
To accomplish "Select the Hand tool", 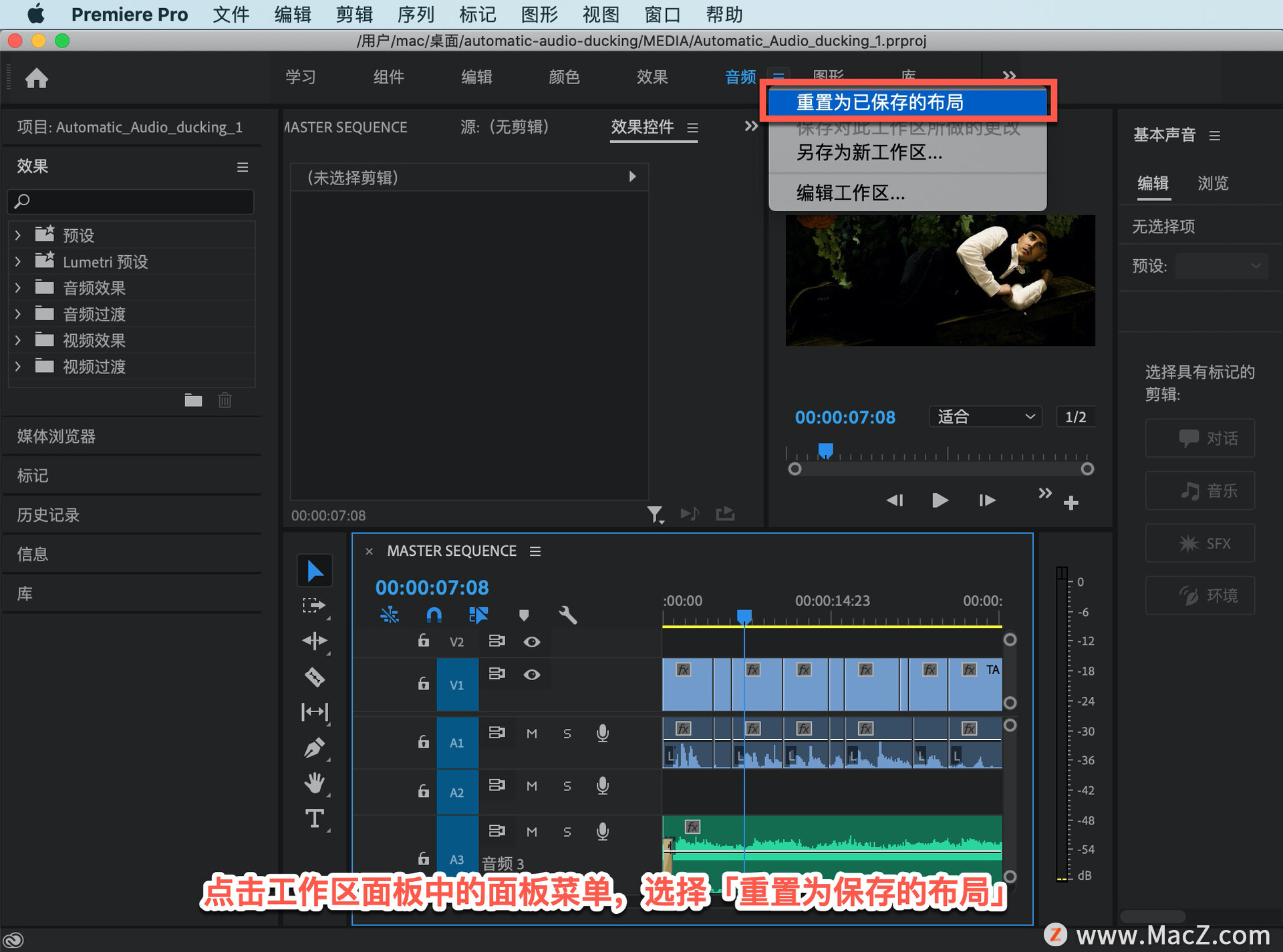I will [315, 782].
